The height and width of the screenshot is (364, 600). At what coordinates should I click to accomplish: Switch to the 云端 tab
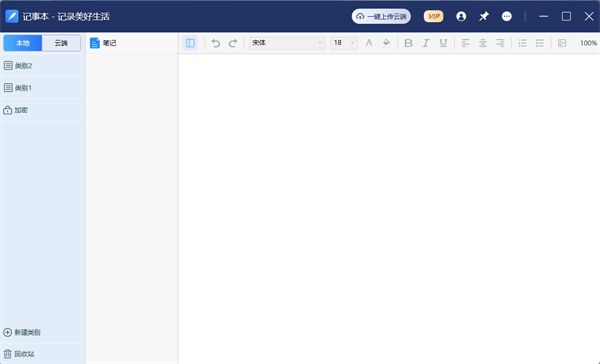point(61,43)
